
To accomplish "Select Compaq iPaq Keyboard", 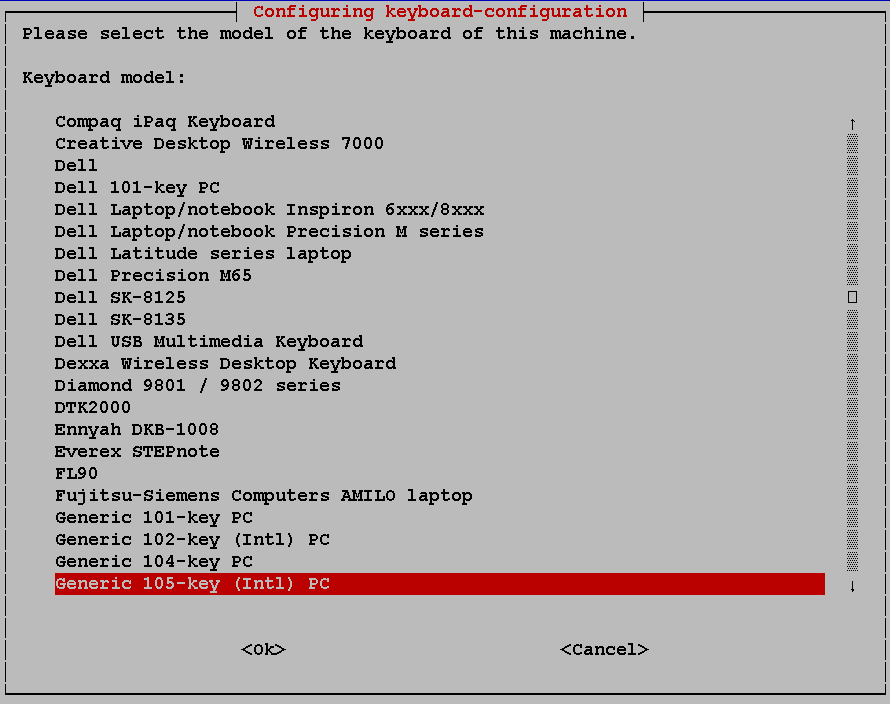I will 165,121.
